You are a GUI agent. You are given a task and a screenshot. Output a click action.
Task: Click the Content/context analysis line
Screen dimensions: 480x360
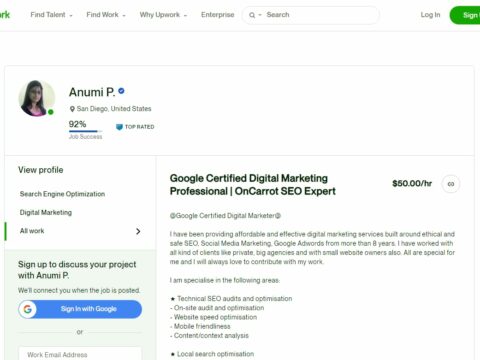209,335
